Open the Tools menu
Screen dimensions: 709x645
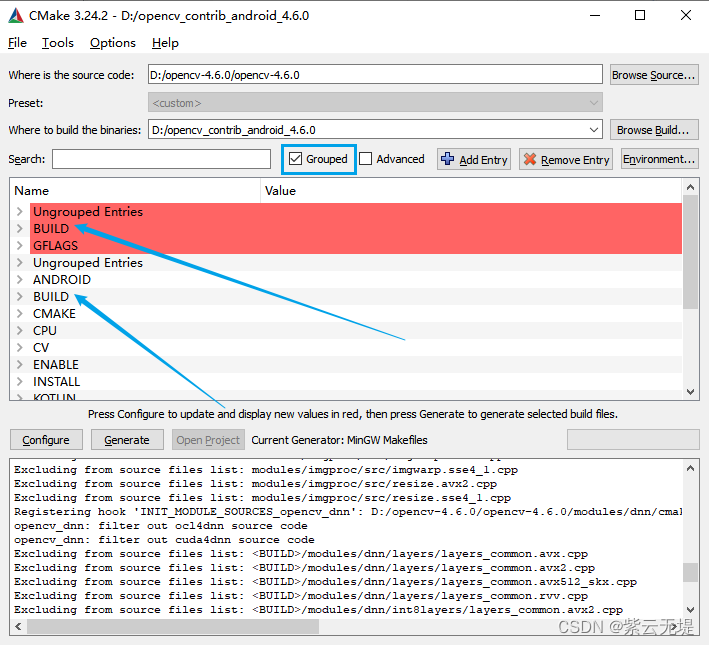tap(57, 43)
